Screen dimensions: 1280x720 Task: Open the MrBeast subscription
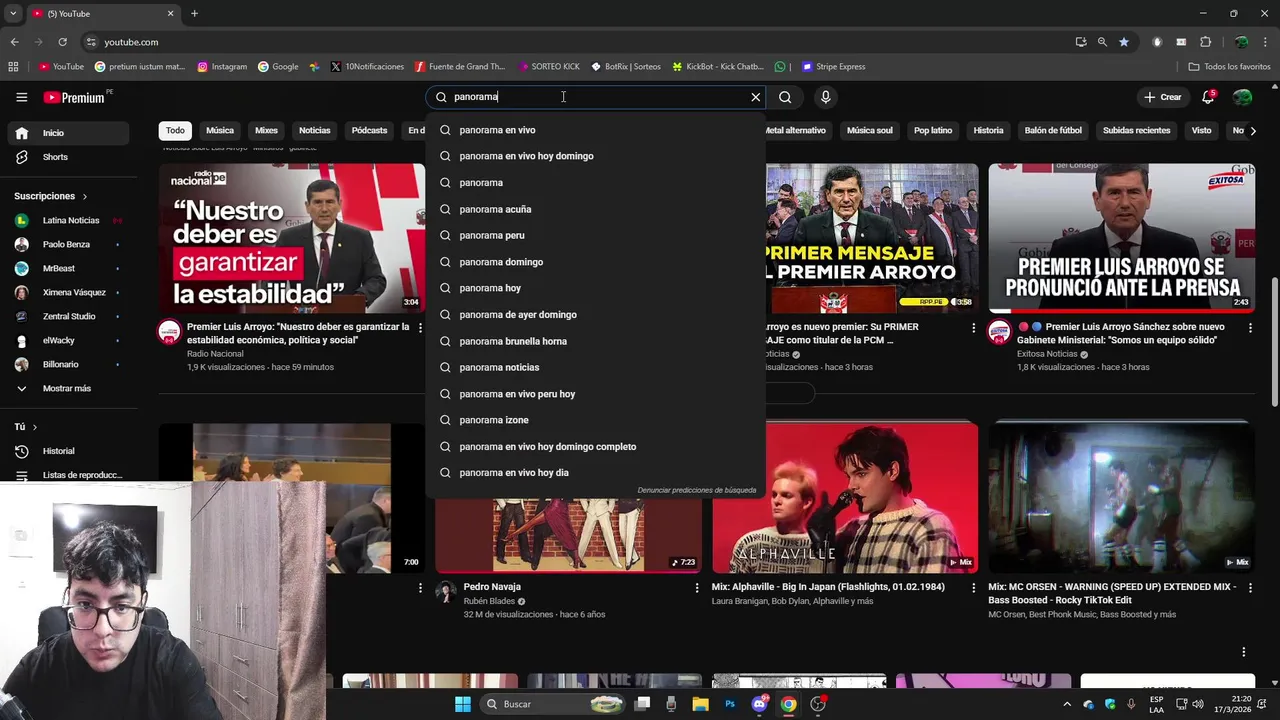(68, 268)
